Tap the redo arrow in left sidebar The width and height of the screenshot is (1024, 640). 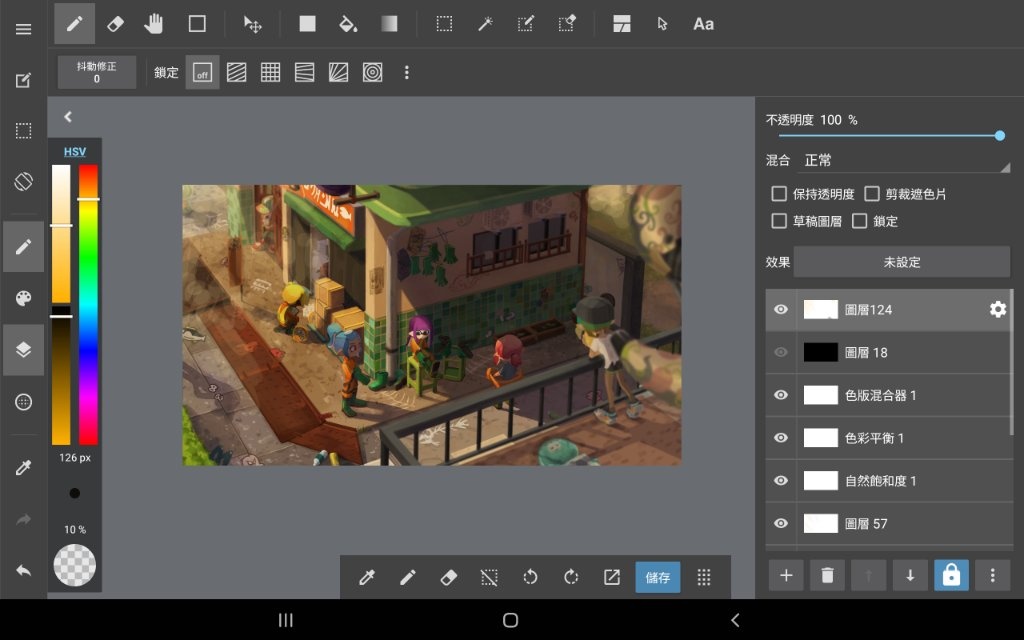tap(24, 520)
